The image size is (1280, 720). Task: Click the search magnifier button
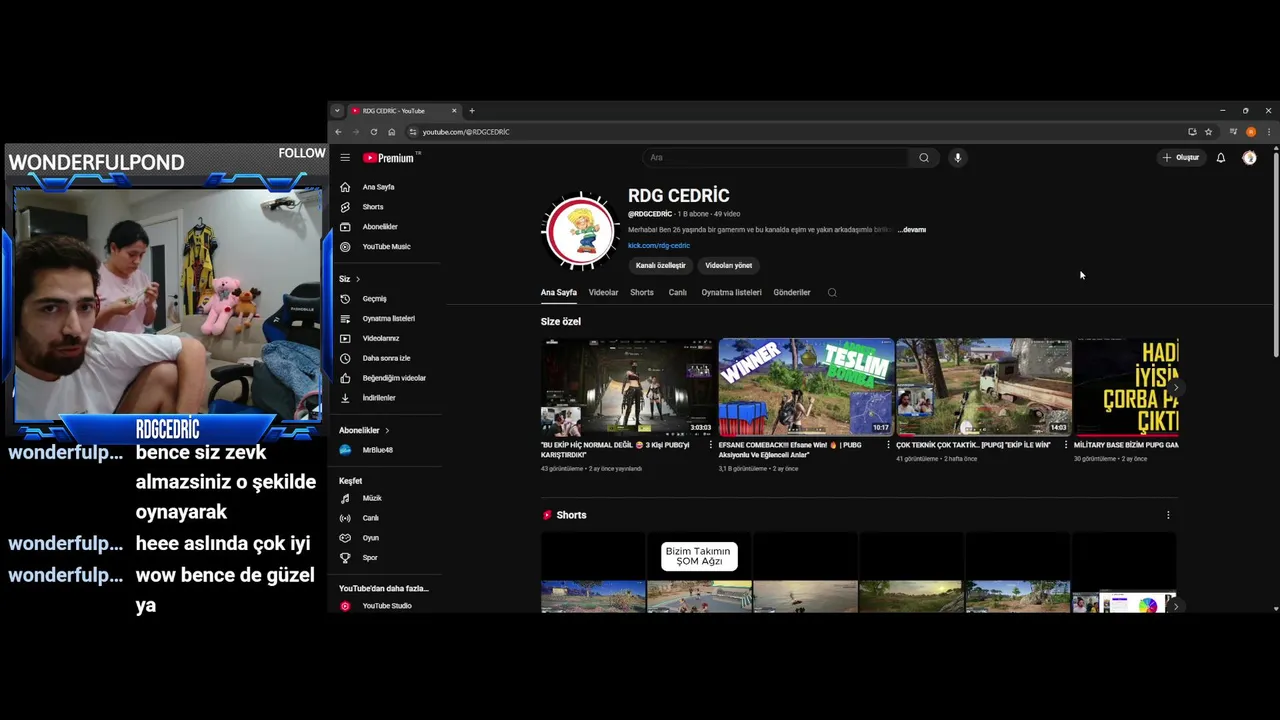click(924, 157)
